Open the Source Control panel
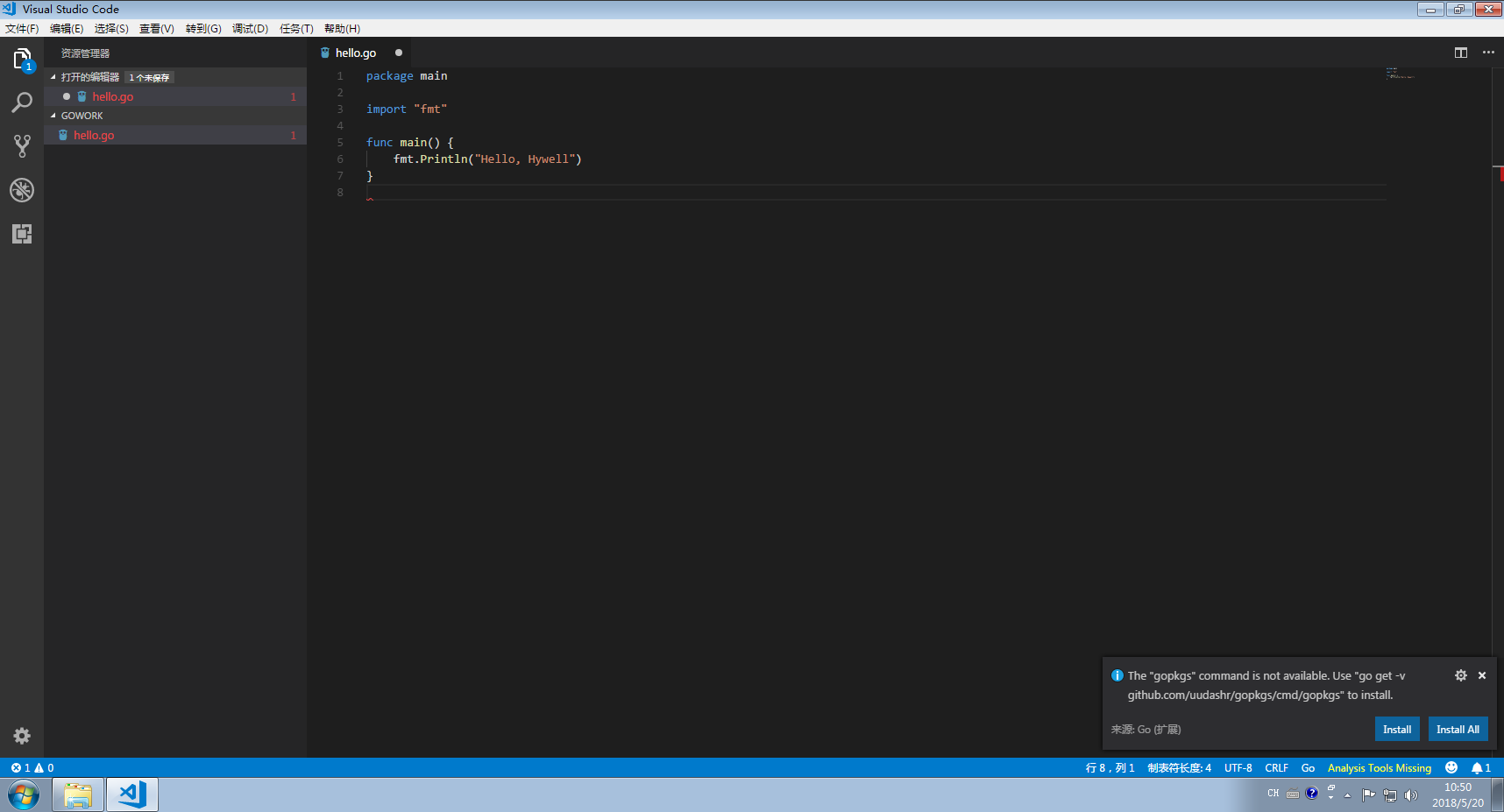Image resolution: width=1504 pixels, height=812 pixels. click(x=22, y=146)
